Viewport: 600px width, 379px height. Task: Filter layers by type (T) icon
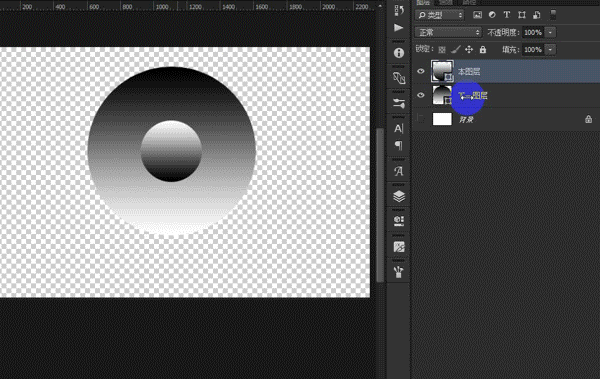507,15
